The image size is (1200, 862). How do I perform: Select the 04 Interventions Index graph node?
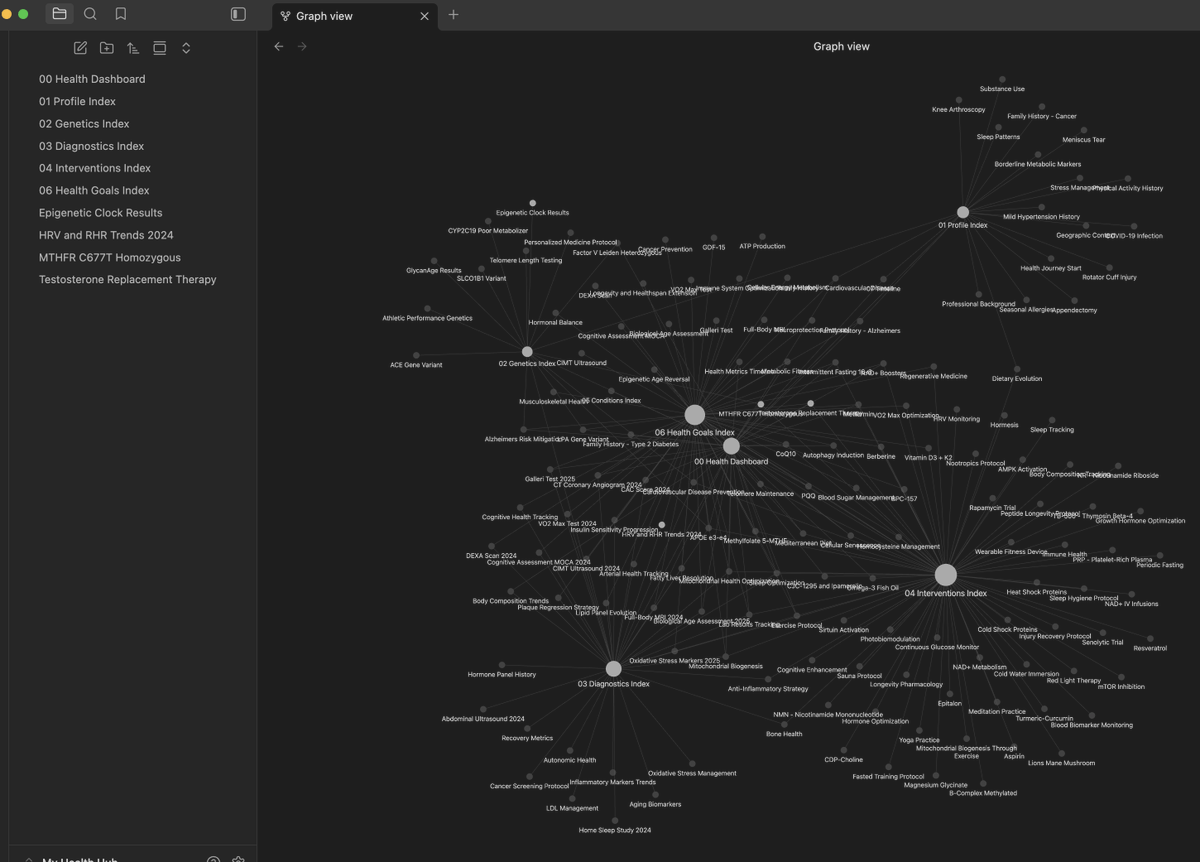pyautogui.click(x=945, y=575)
